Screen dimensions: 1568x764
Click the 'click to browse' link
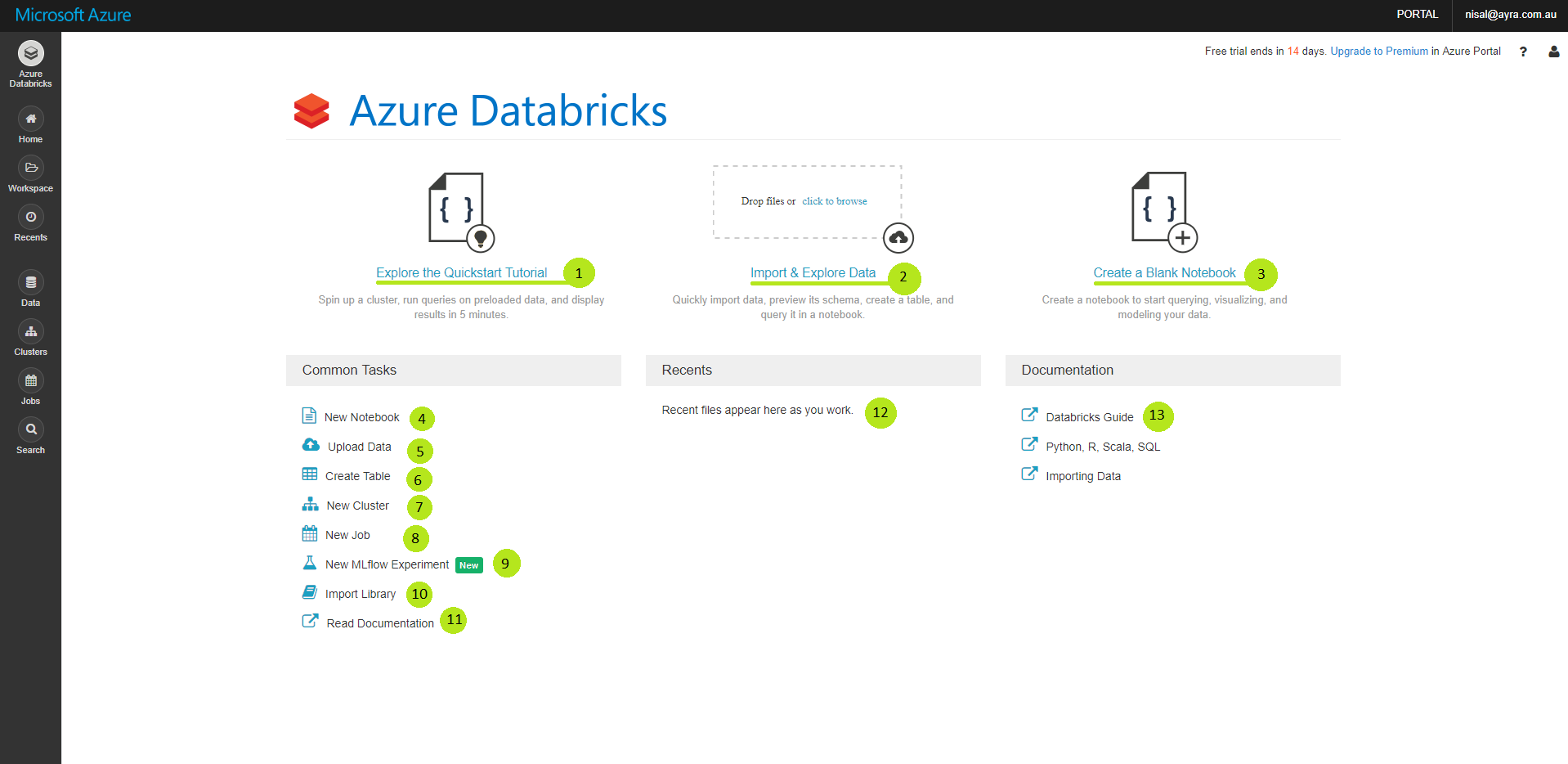point(835,201)
